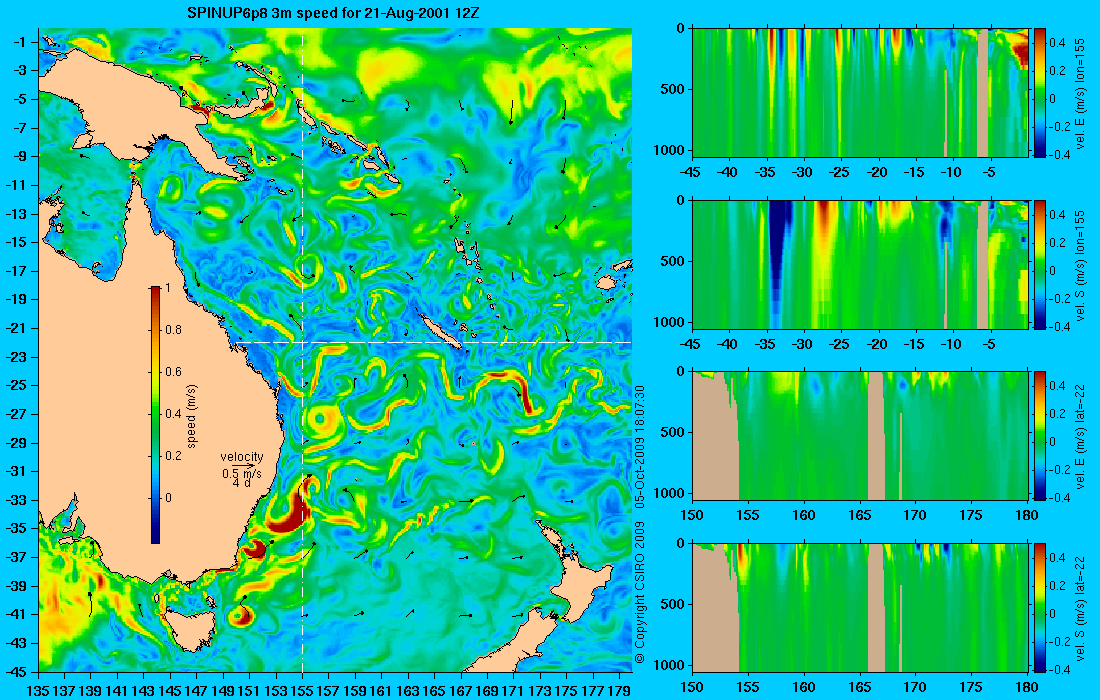Click the "velocity" legend heading

(242, 457)
